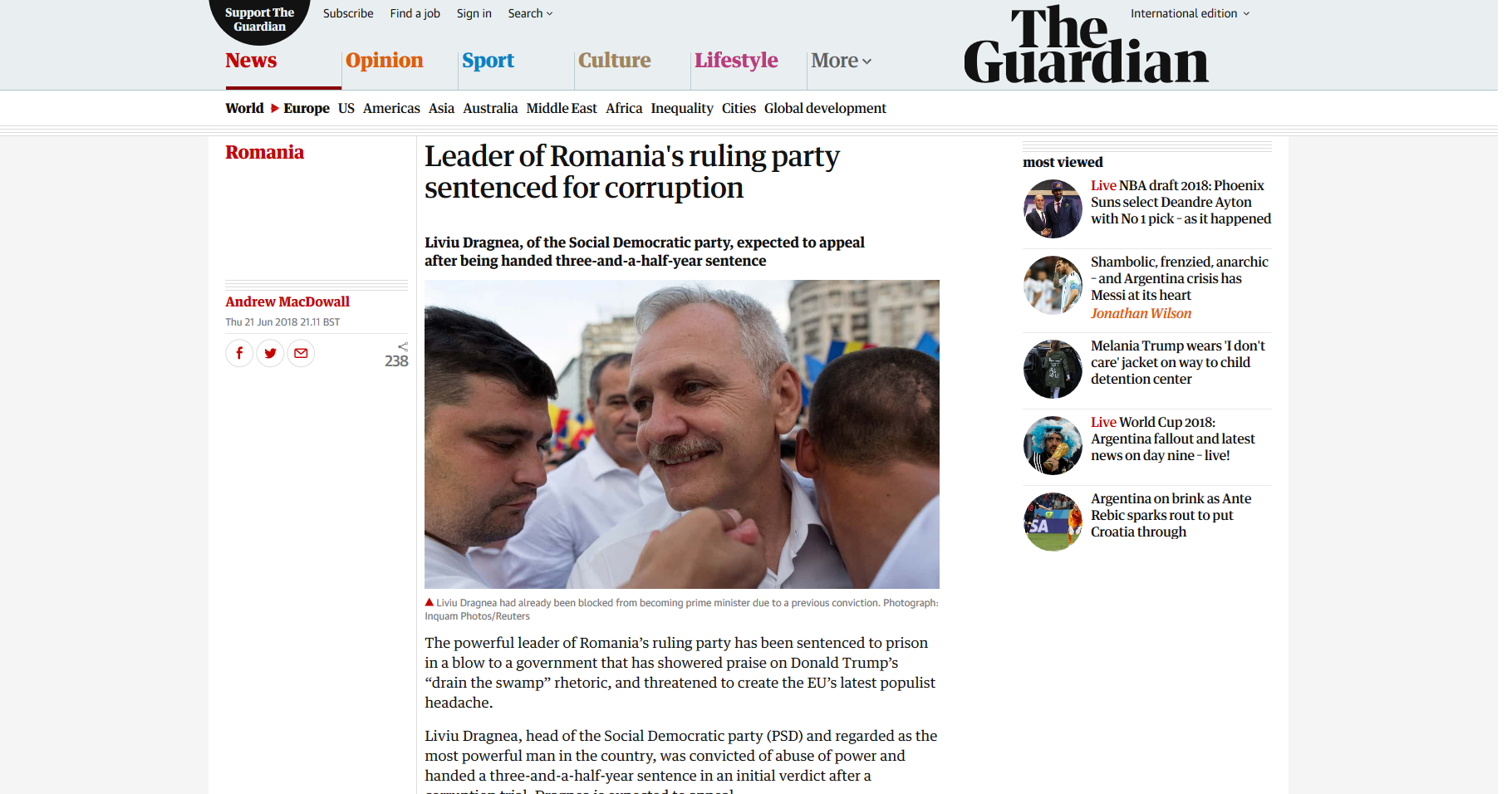Open Jonathan Wilson author link
1512x794 pixels.
click(1141, 313)
